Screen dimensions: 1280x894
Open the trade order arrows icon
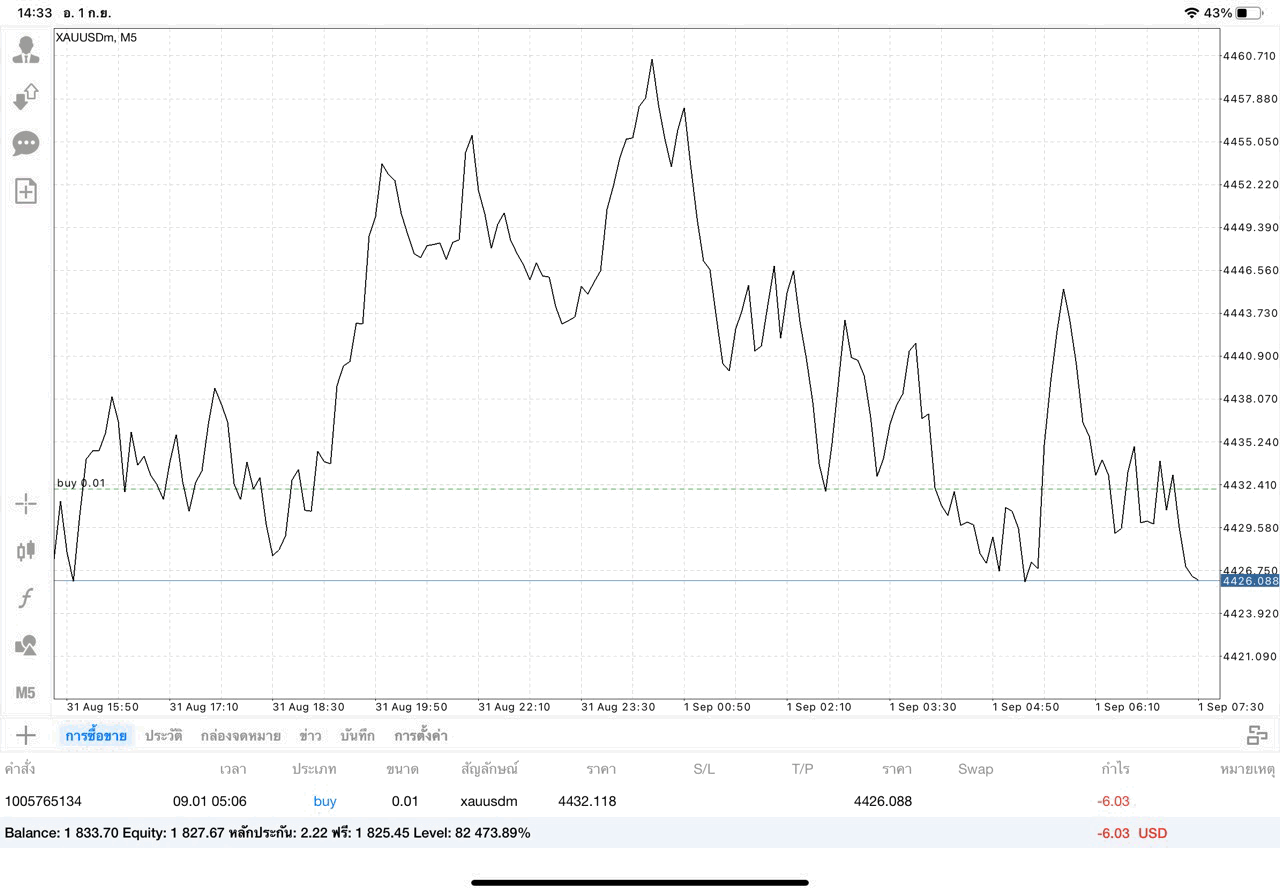click(26, 97)
